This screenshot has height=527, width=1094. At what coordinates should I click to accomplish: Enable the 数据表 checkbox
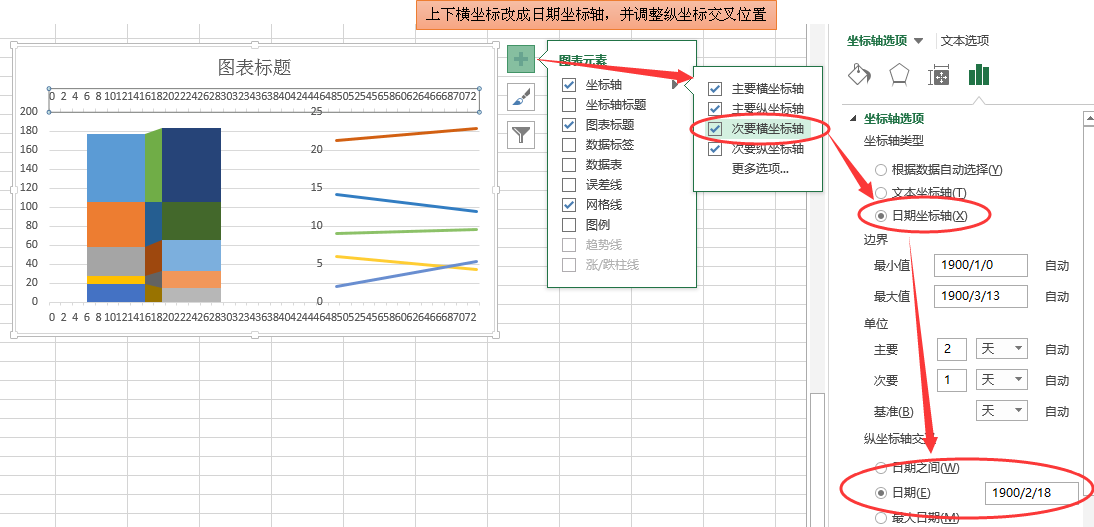569,165
